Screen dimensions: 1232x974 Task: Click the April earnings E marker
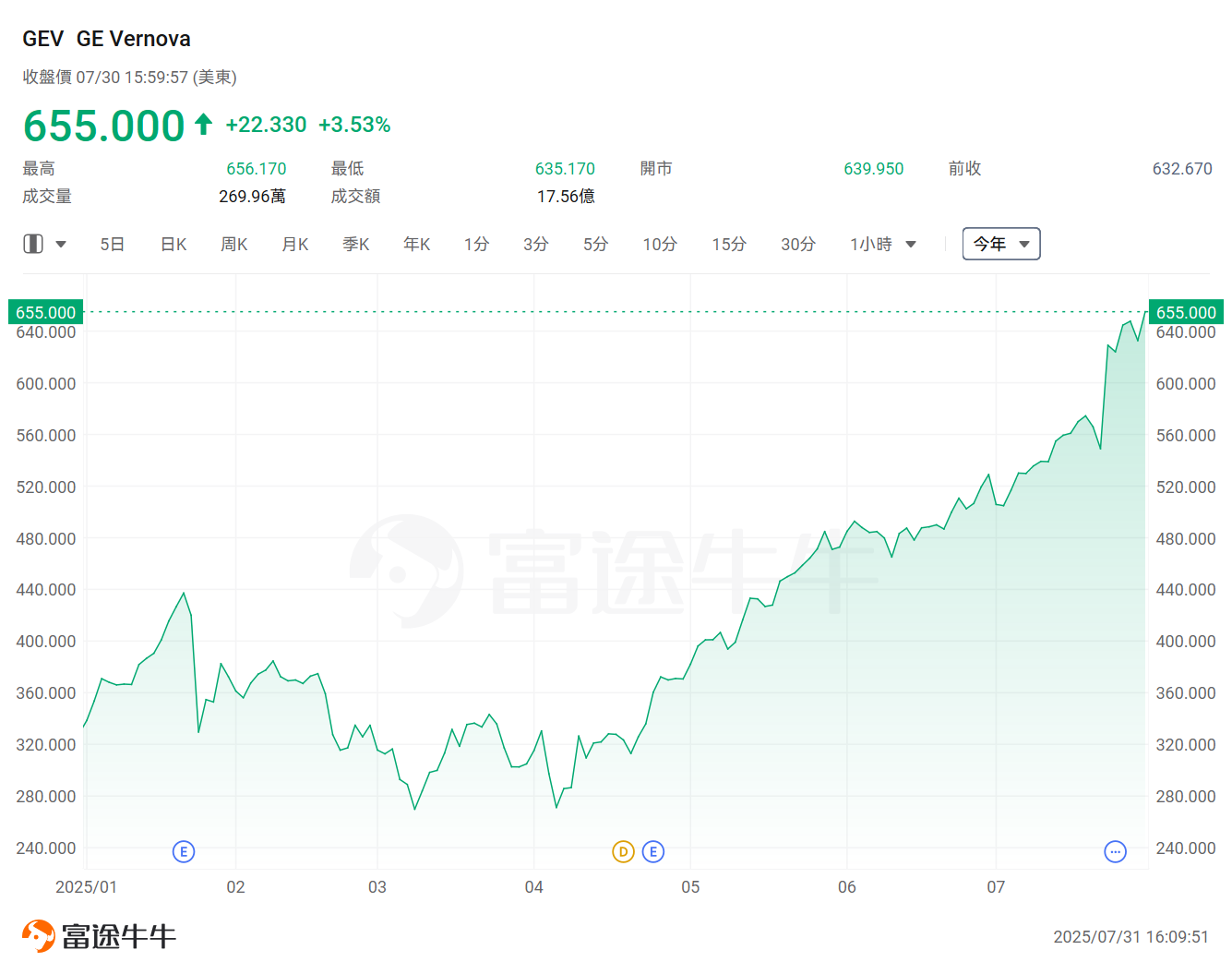pyautogui.click(x=653, y=851)
